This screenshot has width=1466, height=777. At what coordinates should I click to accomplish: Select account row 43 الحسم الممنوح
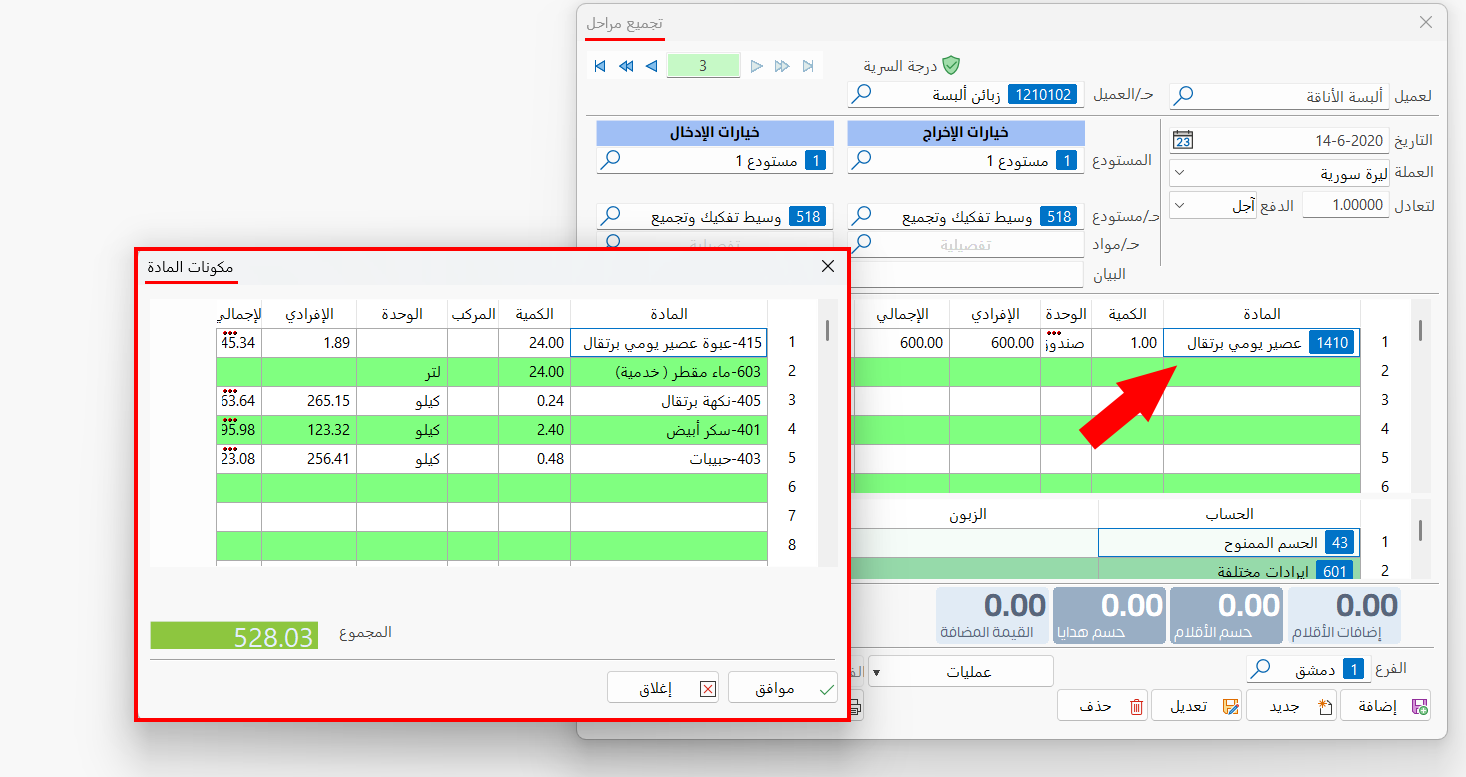click(1229, 543)
